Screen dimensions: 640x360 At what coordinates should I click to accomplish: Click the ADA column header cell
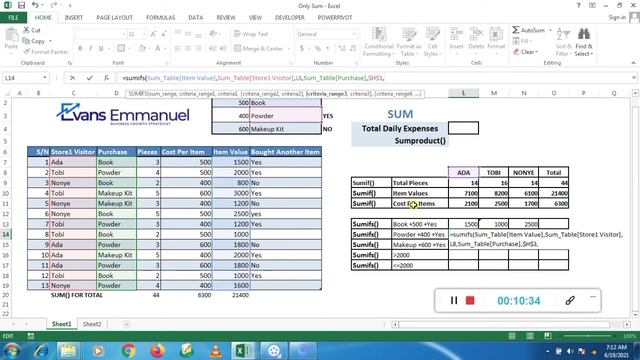463,172
